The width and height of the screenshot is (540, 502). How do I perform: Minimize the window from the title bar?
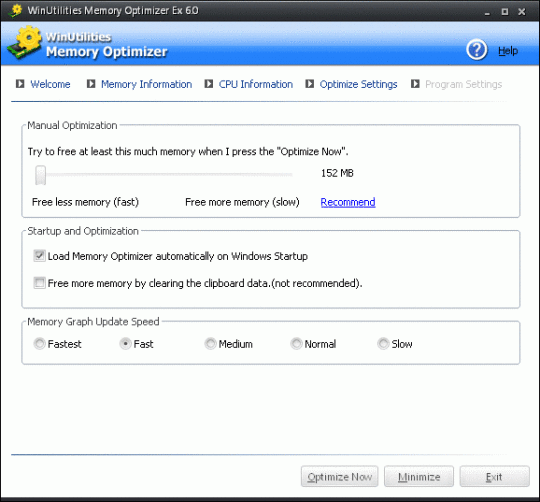click(x=487, y=12)
